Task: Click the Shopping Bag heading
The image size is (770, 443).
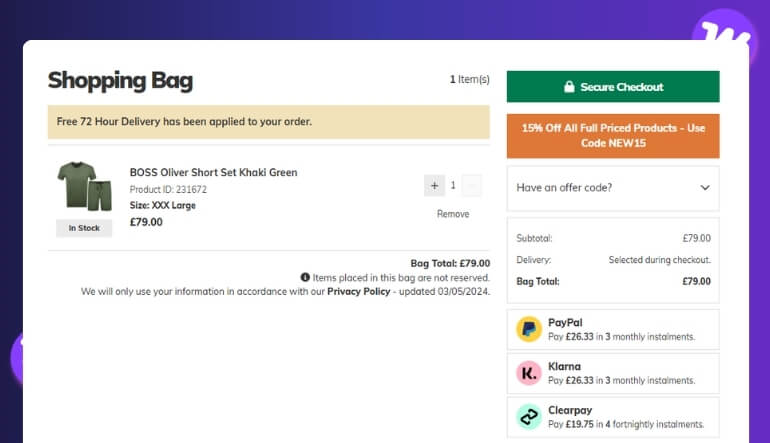Action: pyautogui.click(x=120, y=81)
